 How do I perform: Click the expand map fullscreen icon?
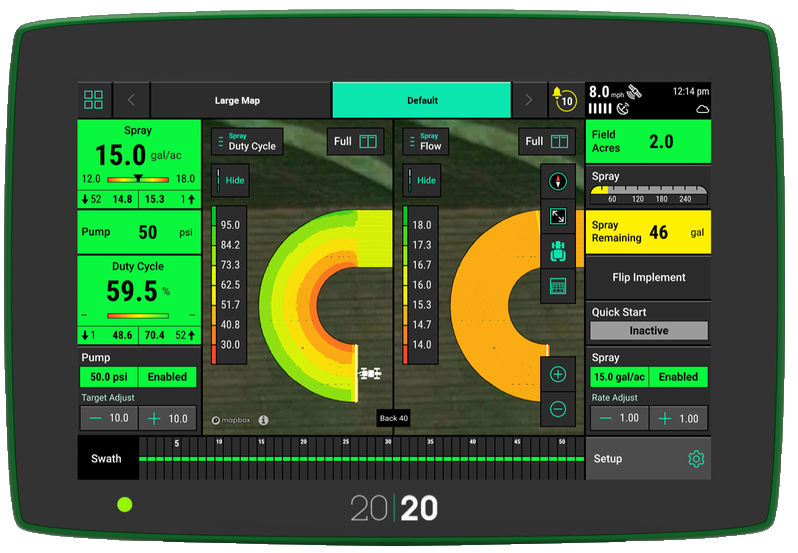558,217
